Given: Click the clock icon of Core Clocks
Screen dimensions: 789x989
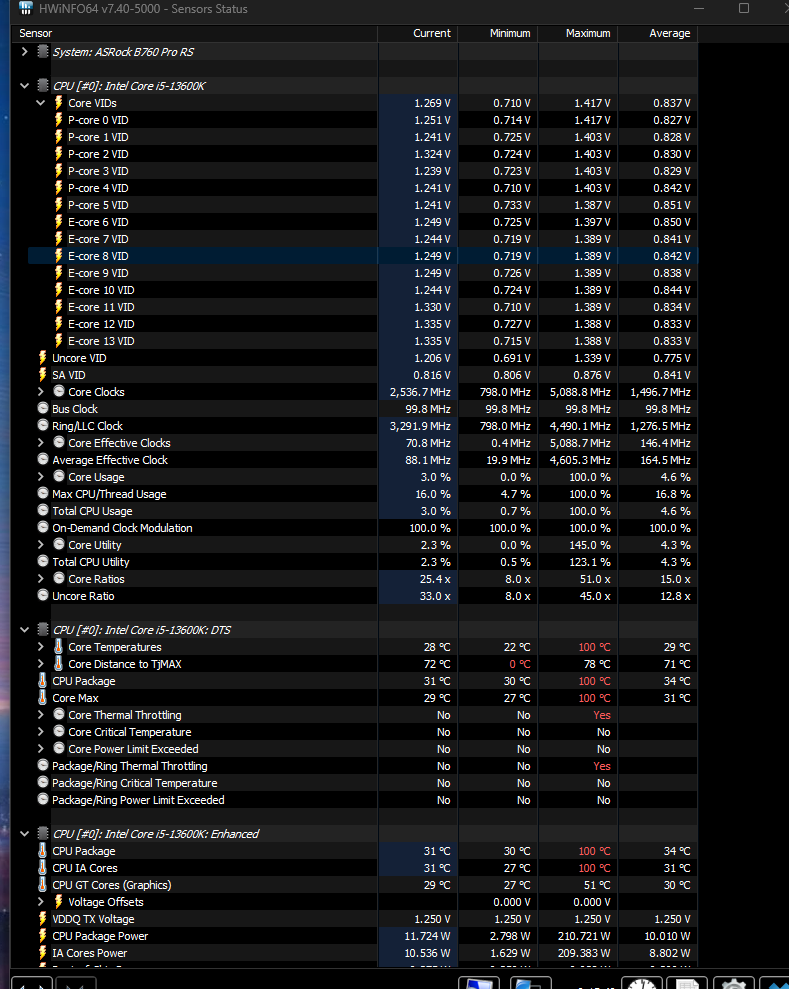Looking at the screenshot, I should tap(59, 391).
